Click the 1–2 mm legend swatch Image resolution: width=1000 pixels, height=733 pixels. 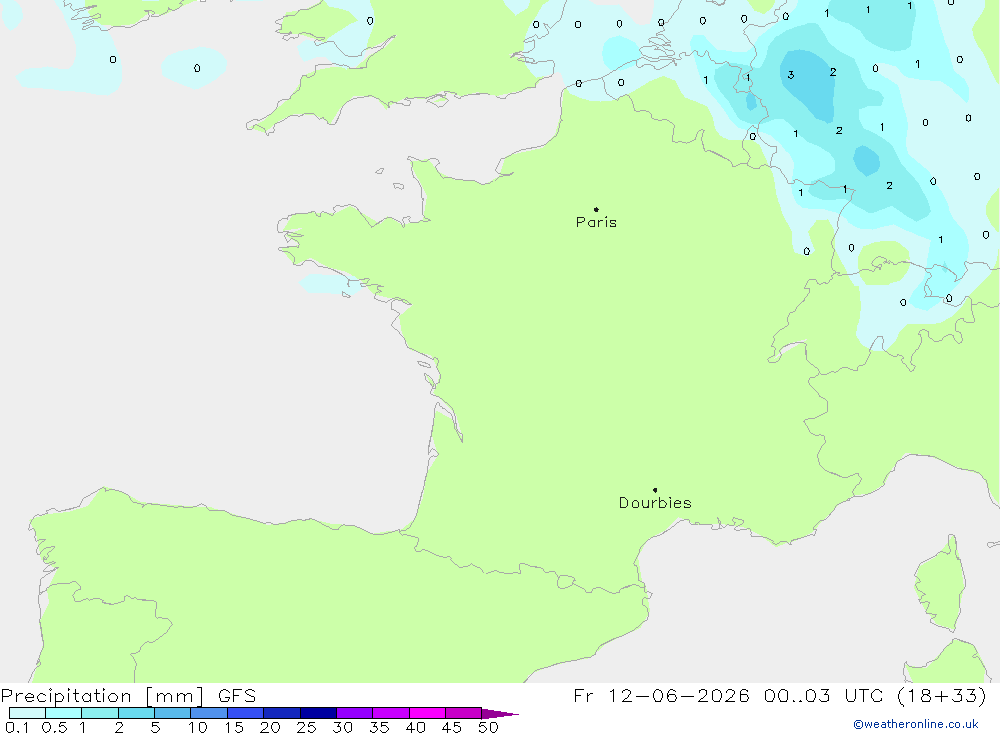coord(100,713)
